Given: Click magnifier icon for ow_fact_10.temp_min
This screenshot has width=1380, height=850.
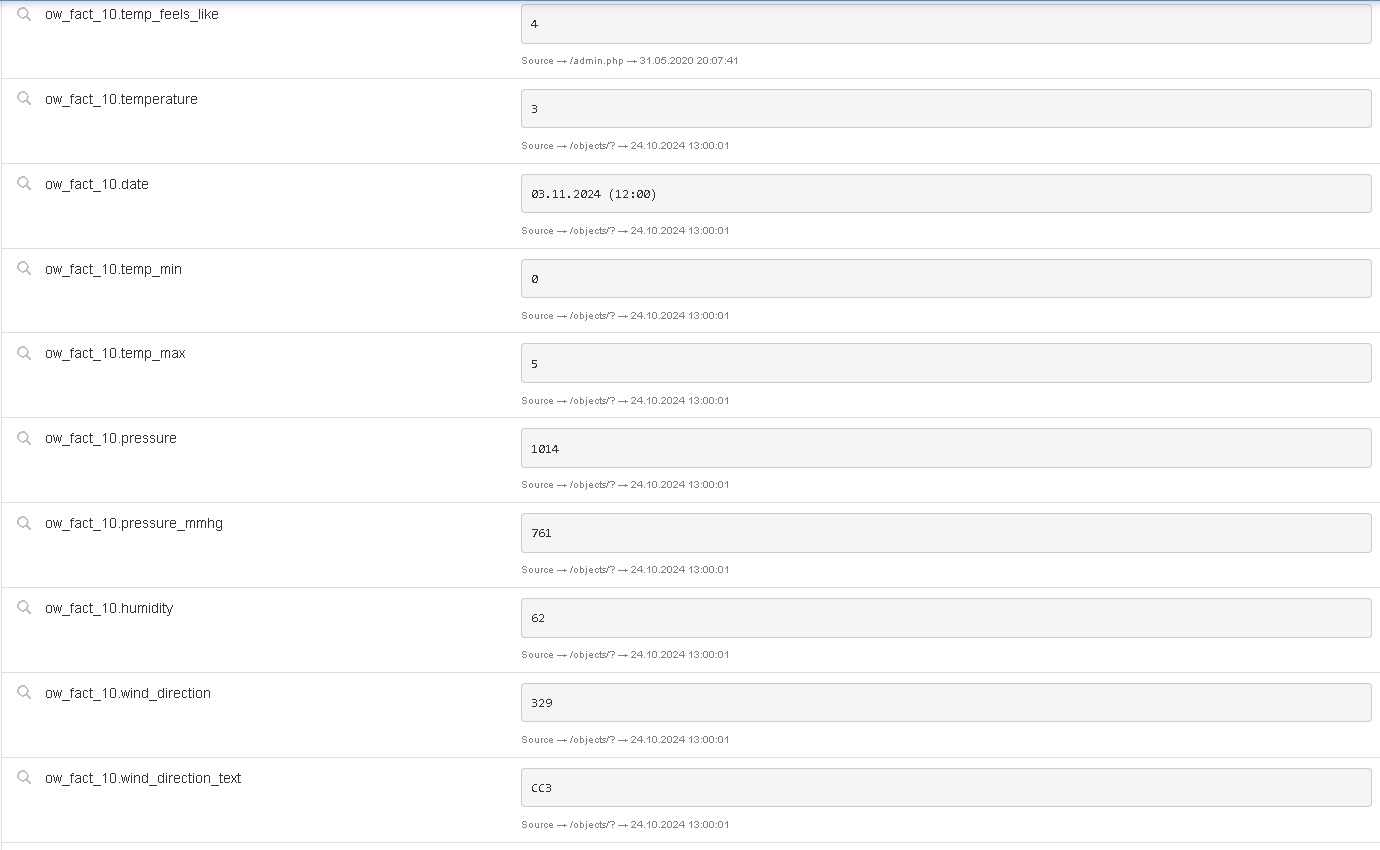Looking at the screenshot, I should click(x=24, y=268).
